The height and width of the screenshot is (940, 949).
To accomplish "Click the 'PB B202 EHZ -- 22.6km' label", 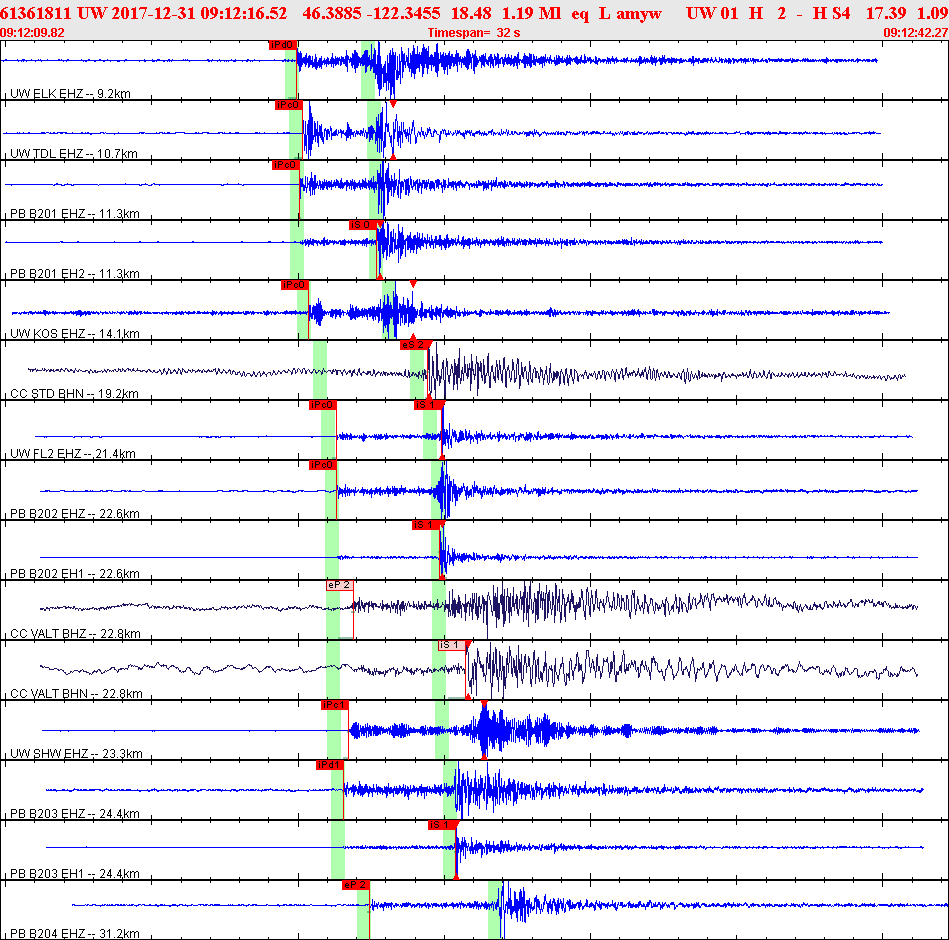I will tap(75, 513).
